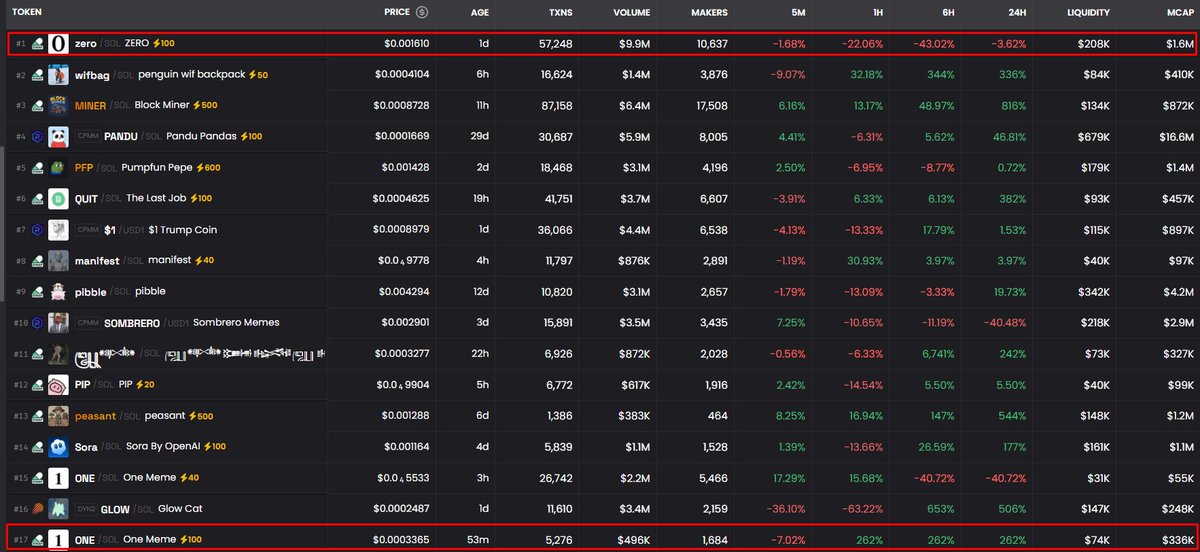Click the 53m age on the last row
The height and width of the screenshot is (552, 1200).
coord(478,540)
